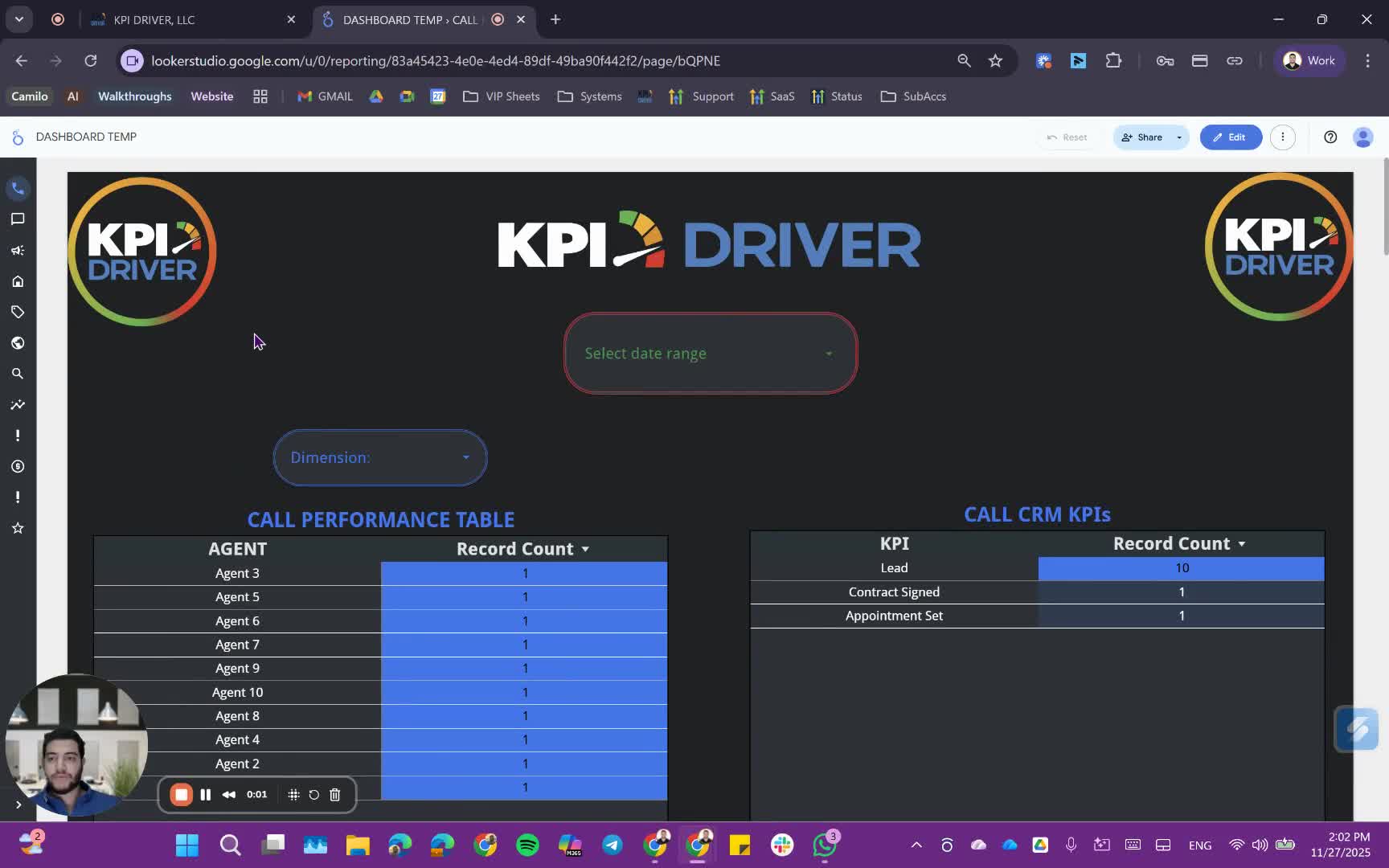This screenshot has width=1389, height=868.
Task: Go back to the previous page
Action: tap(22, 61)
